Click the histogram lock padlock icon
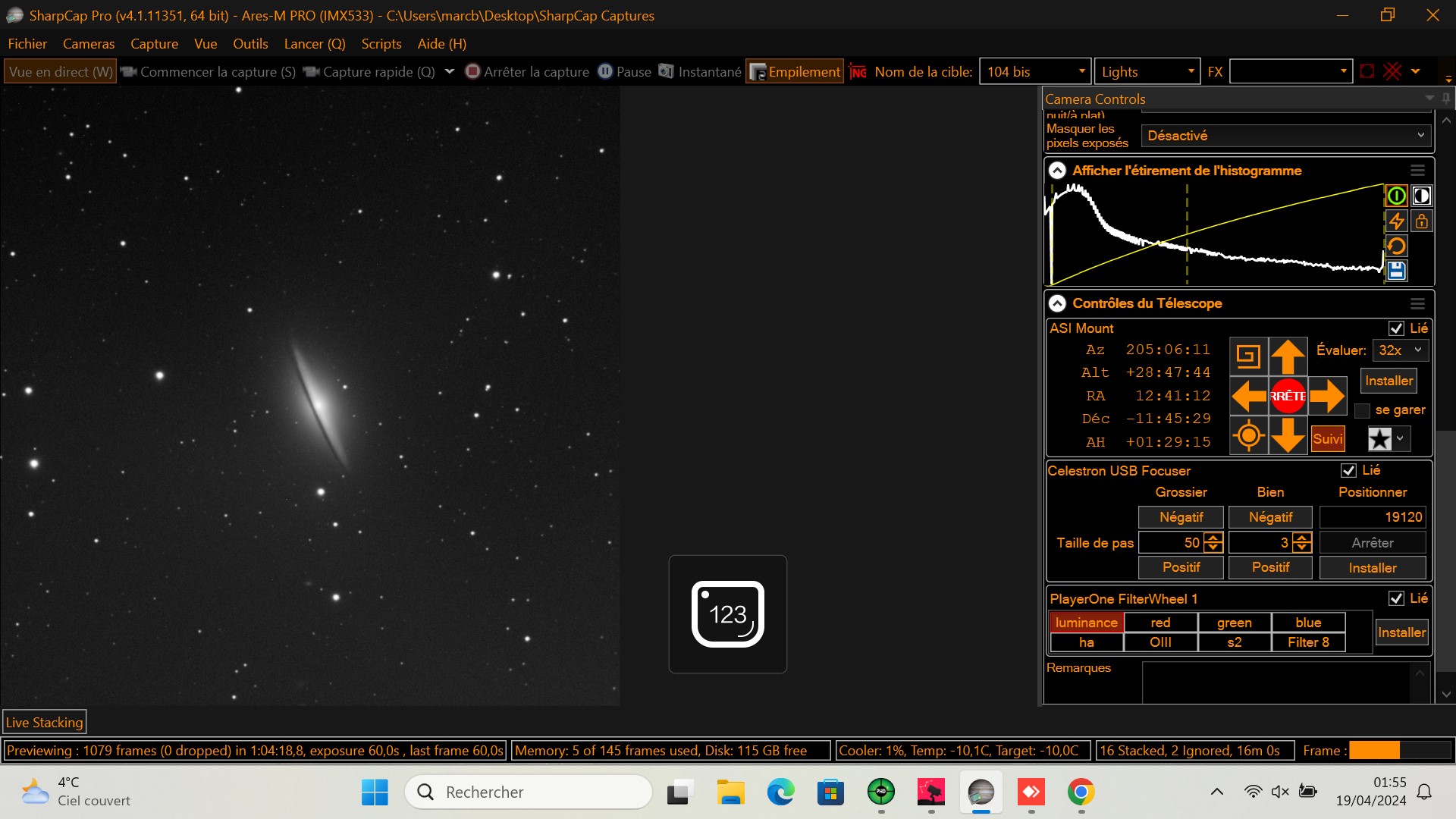The image size is (1456, 819). click(1421, 221)
